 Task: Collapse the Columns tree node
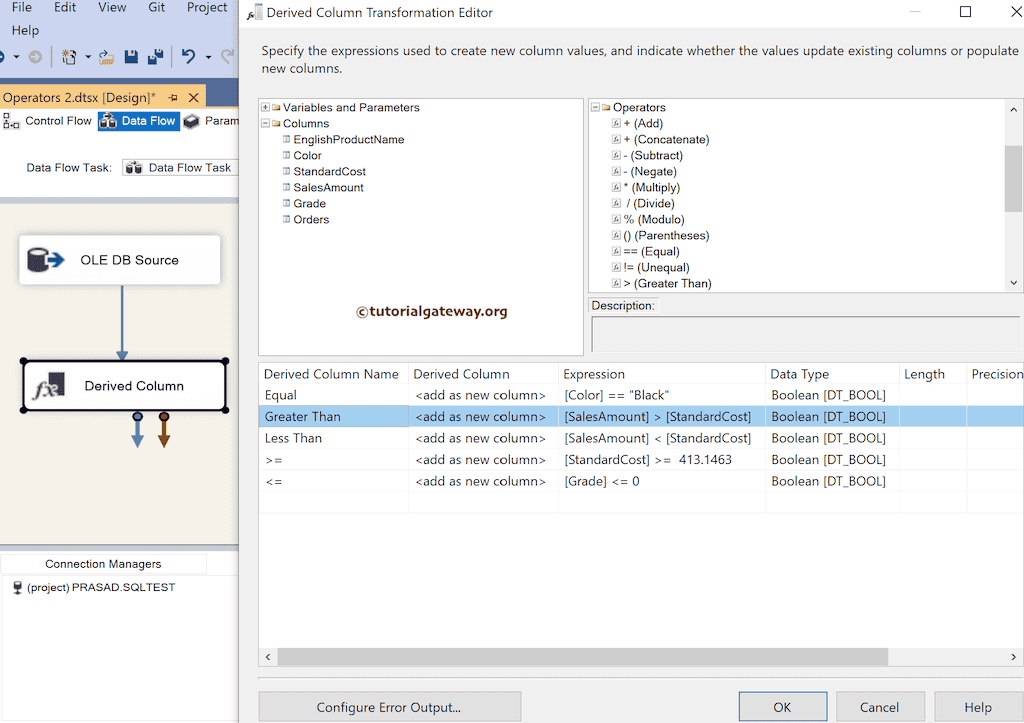point(265,123)
